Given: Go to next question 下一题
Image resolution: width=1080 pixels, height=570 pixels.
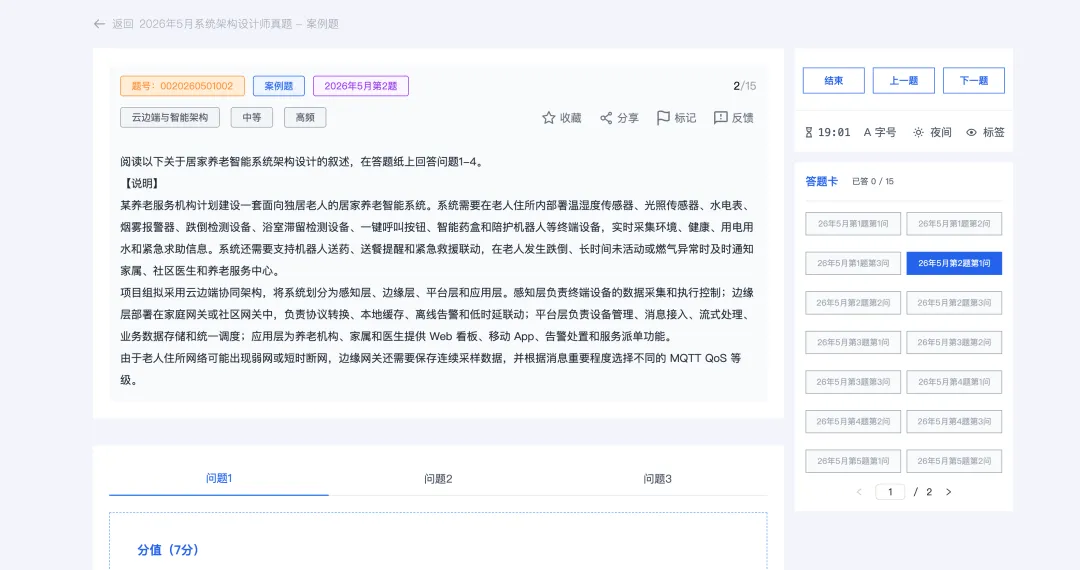Looking at the screenshot, I should tap(974, 81).
